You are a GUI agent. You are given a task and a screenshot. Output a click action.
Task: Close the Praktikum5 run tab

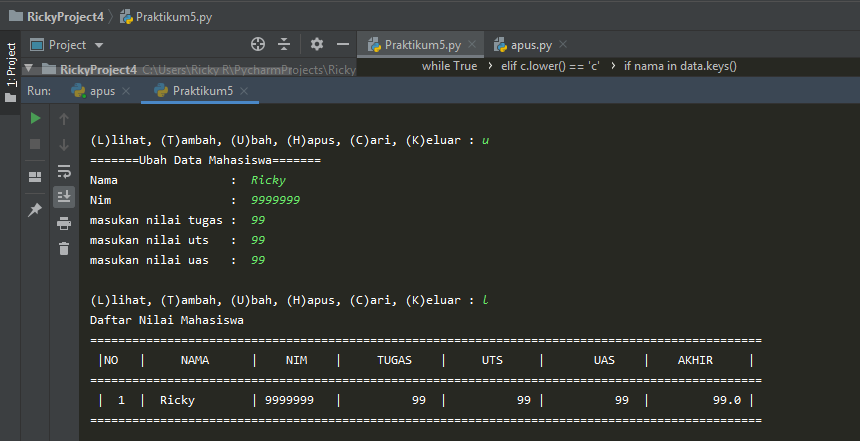[x=244, y=92]
